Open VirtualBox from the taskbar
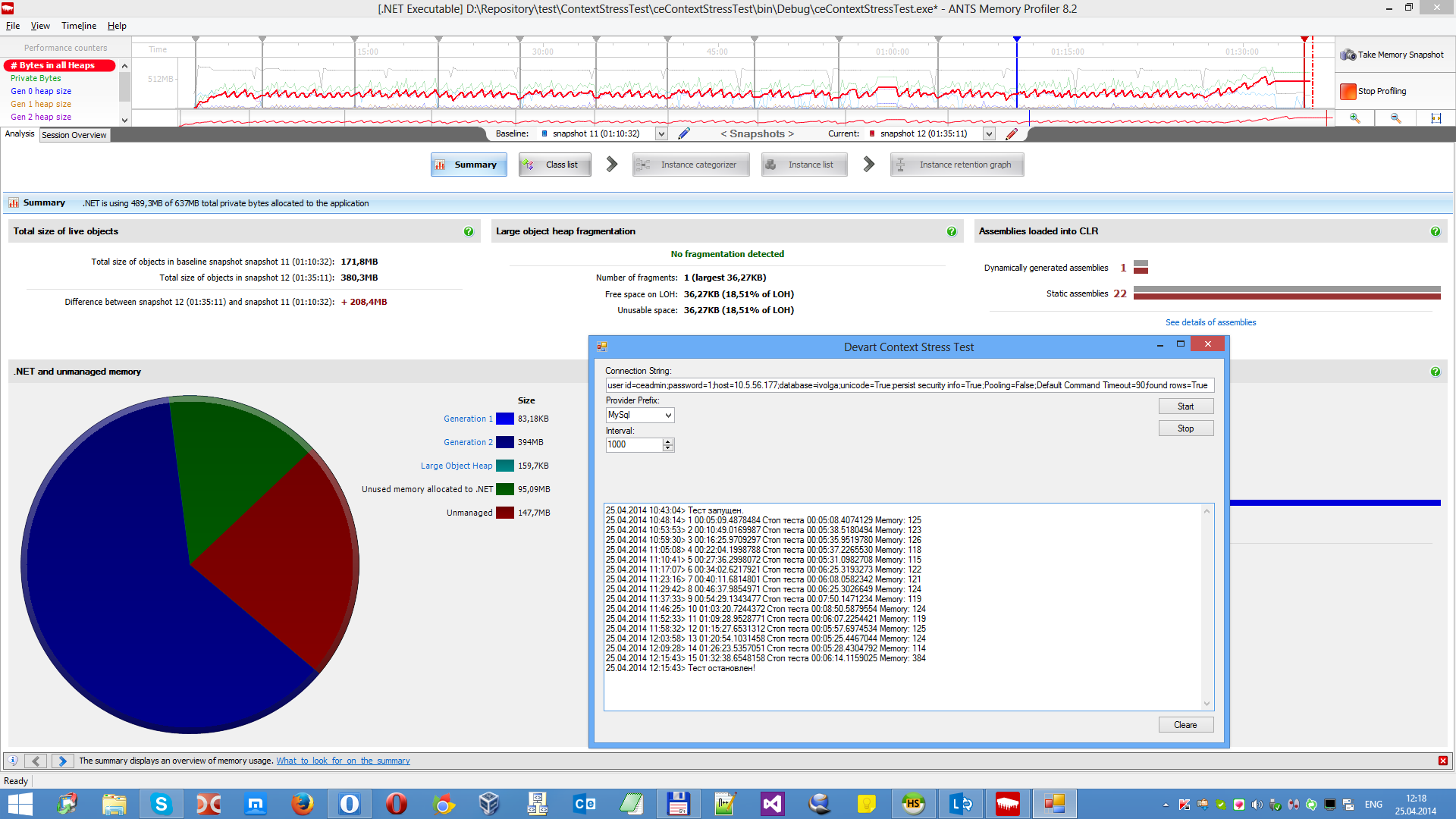Viewport: 1456px width, 819px height. pos(489,804)
